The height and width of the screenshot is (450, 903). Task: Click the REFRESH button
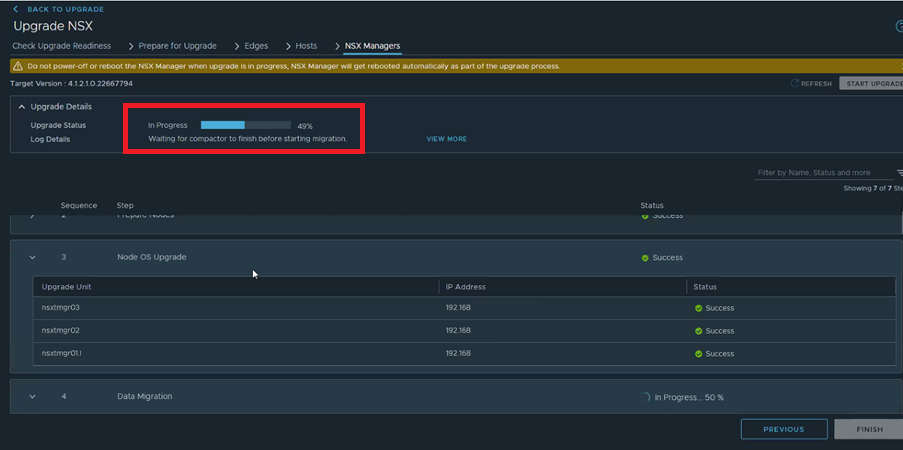coord(811,84)
